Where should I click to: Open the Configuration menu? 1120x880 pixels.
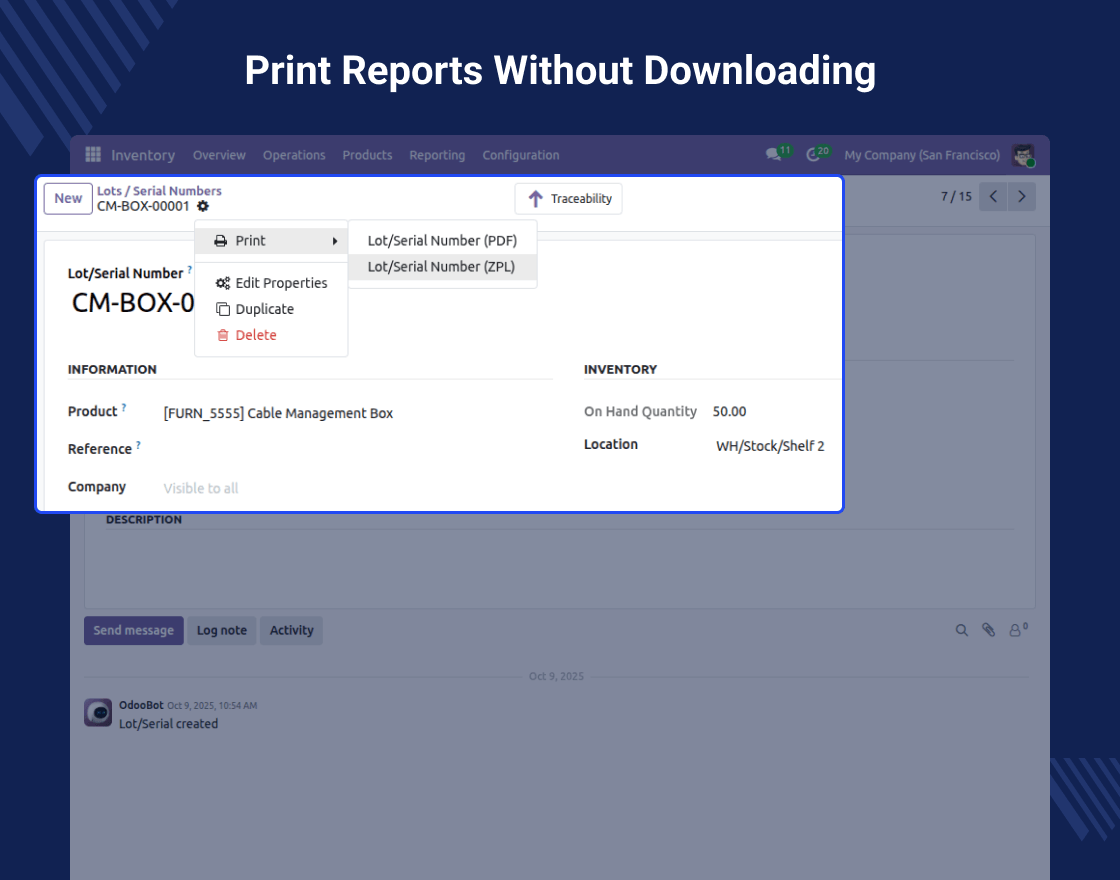click(521, 155)
